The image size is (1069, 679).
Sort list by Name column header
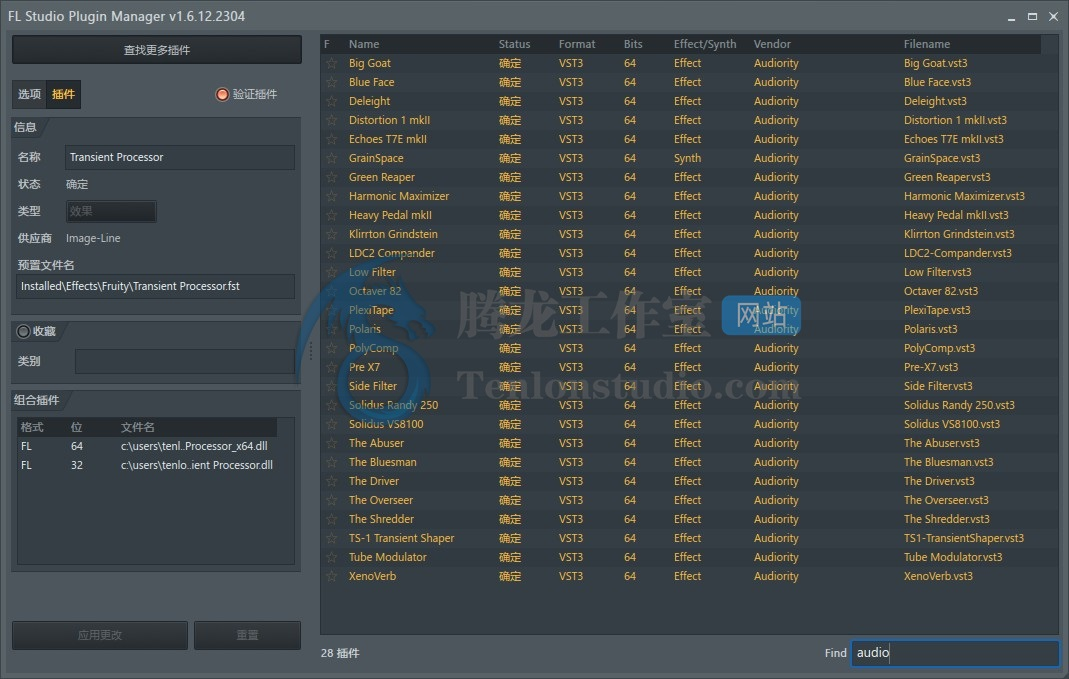pos(364,44)
